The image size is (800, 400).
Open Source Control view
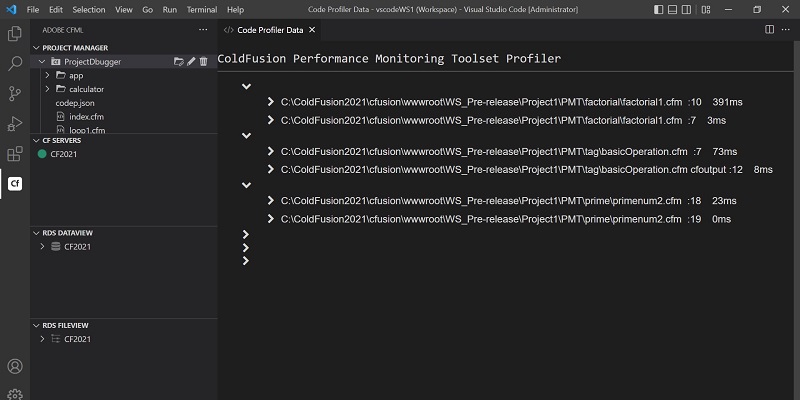[15, 94]
